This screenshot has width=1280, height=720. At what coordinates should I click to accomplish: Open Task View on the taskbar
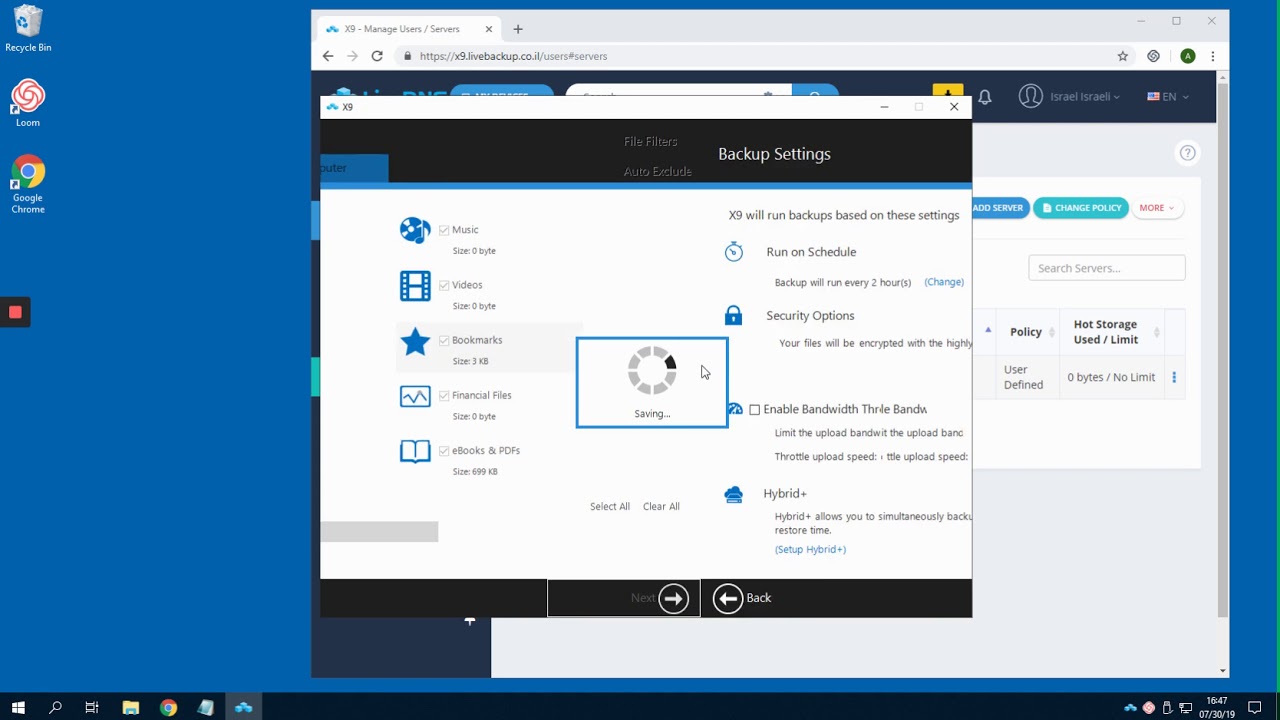[x=92, y=707]
